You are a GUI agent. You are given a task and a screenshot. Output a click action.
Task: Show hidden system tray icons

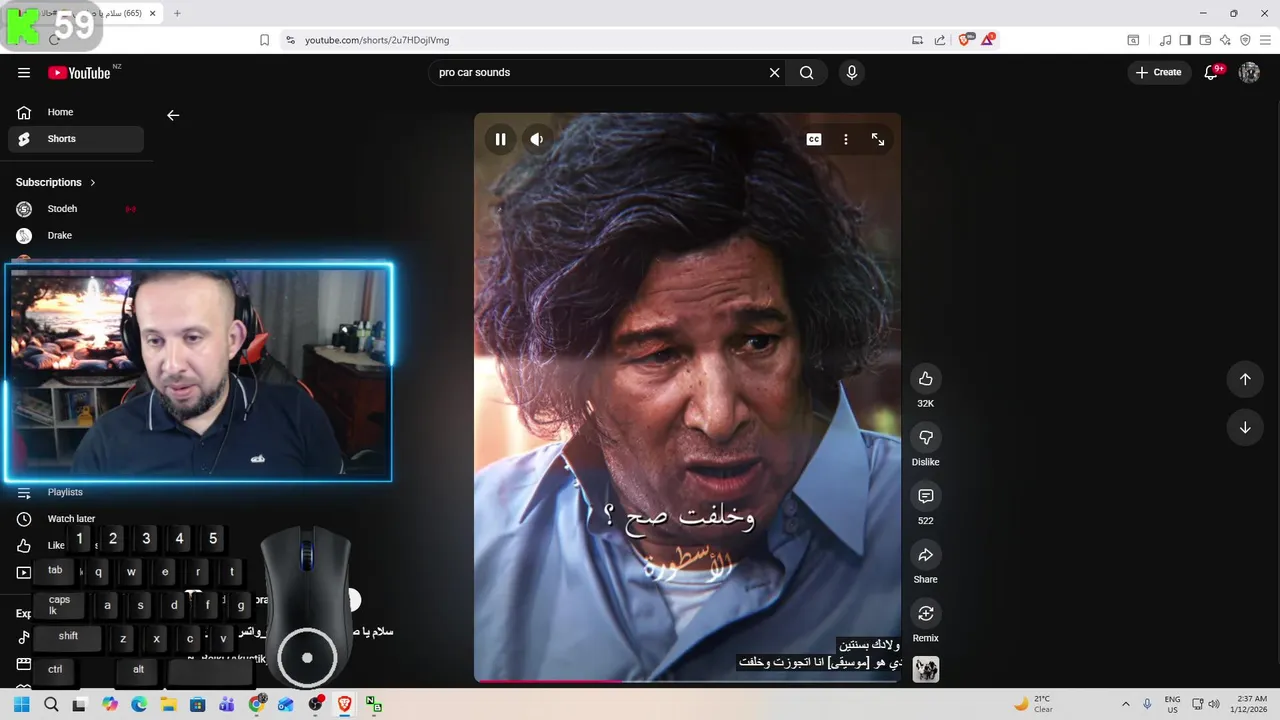[x=1126, y=704]
